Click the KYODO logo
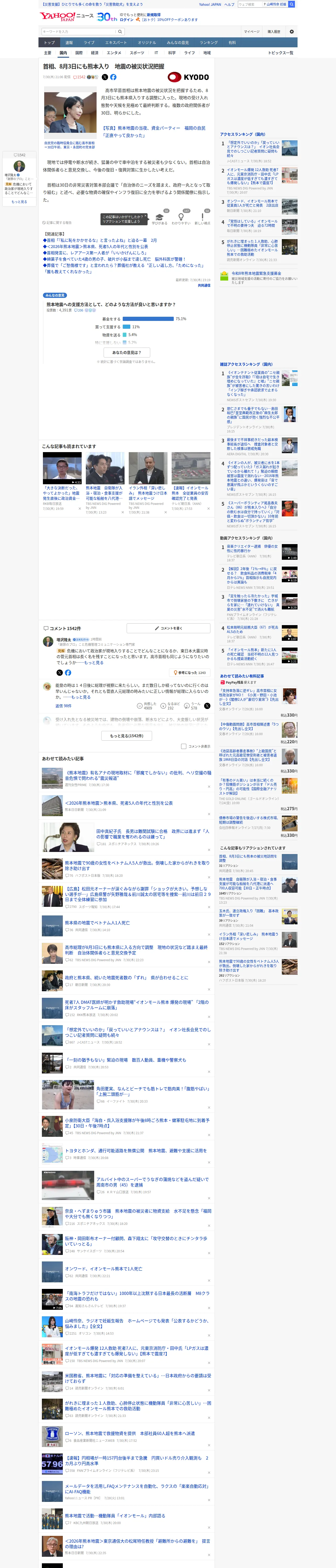 tap(188, 77)
